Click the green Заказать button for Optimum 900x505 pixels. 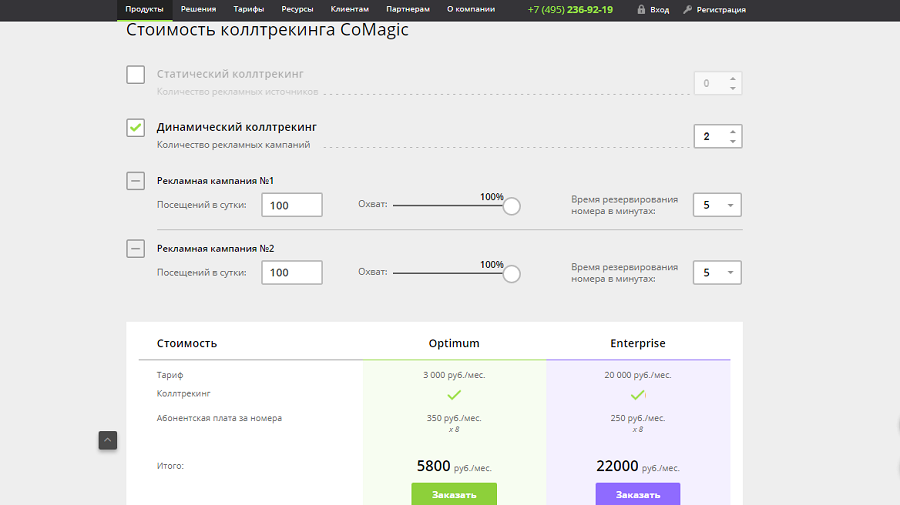[454, 494]
